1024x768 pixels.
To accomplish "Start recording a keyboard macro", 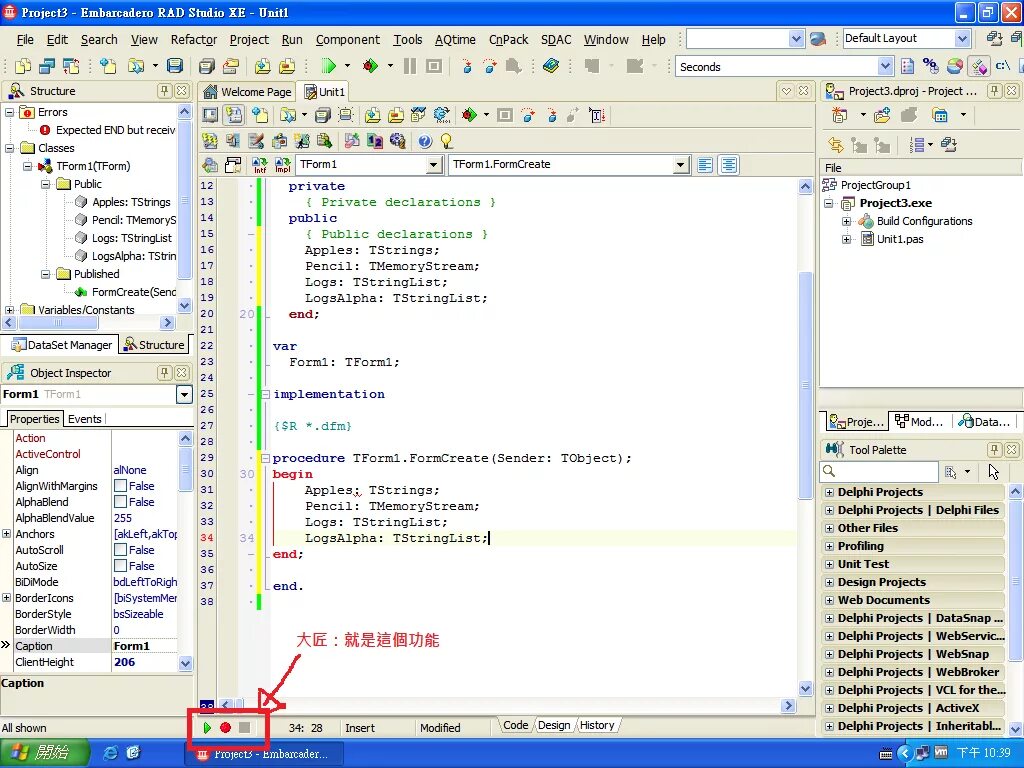I will (x=225, y=728).
